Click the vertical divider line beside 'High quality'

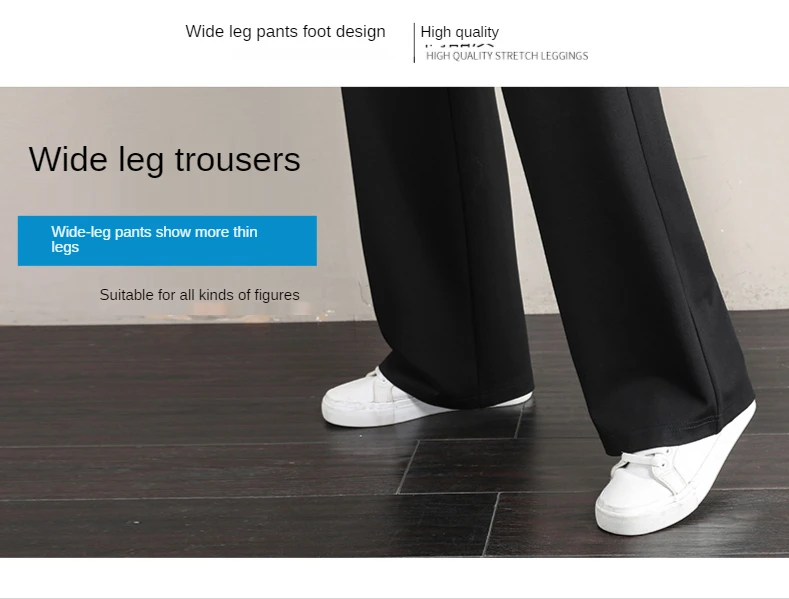tap(414, 43)
